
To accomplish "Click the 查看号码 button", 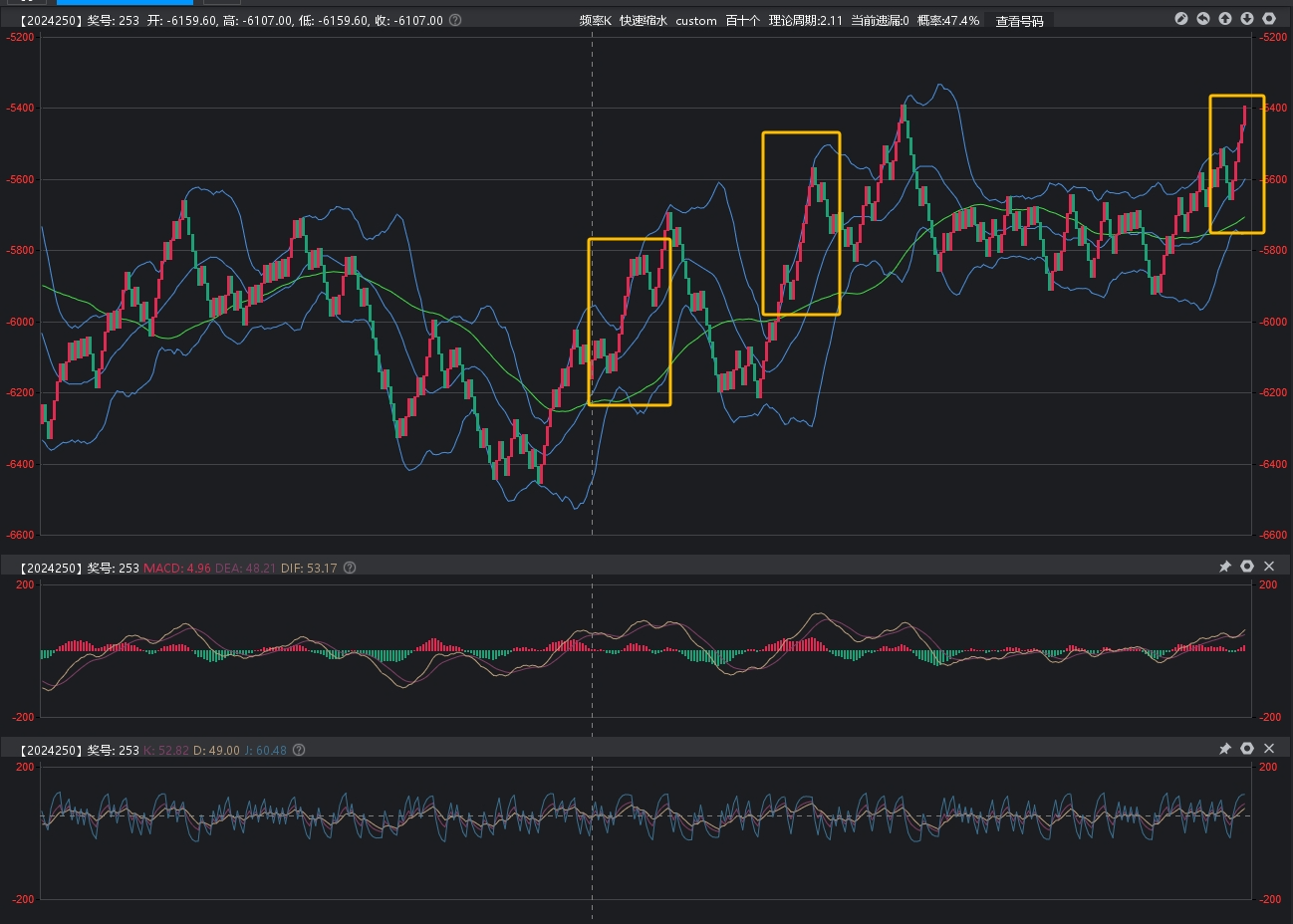I will pyautogui.click(x=1020, y=20).
